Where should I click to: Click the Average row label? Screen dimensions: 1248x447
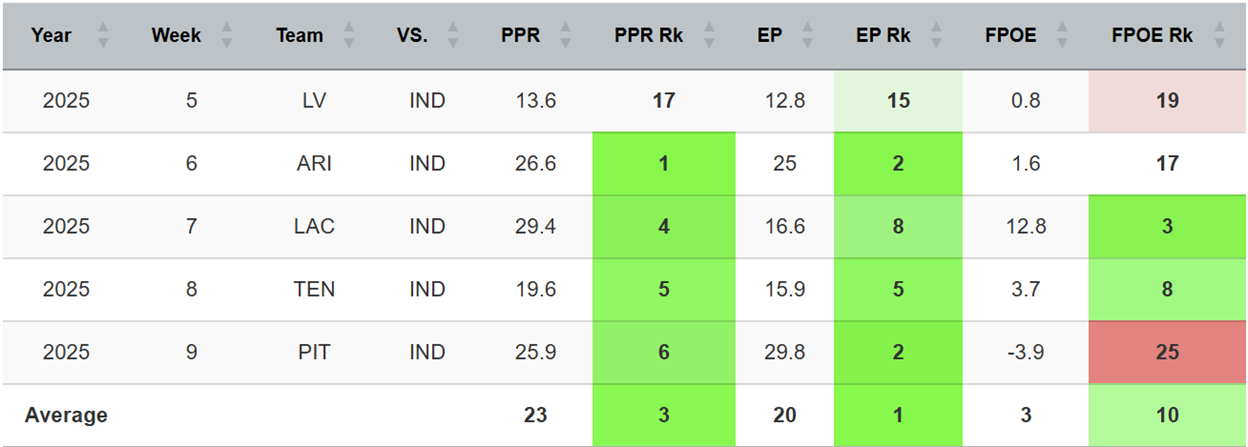(x=66, y=415)
